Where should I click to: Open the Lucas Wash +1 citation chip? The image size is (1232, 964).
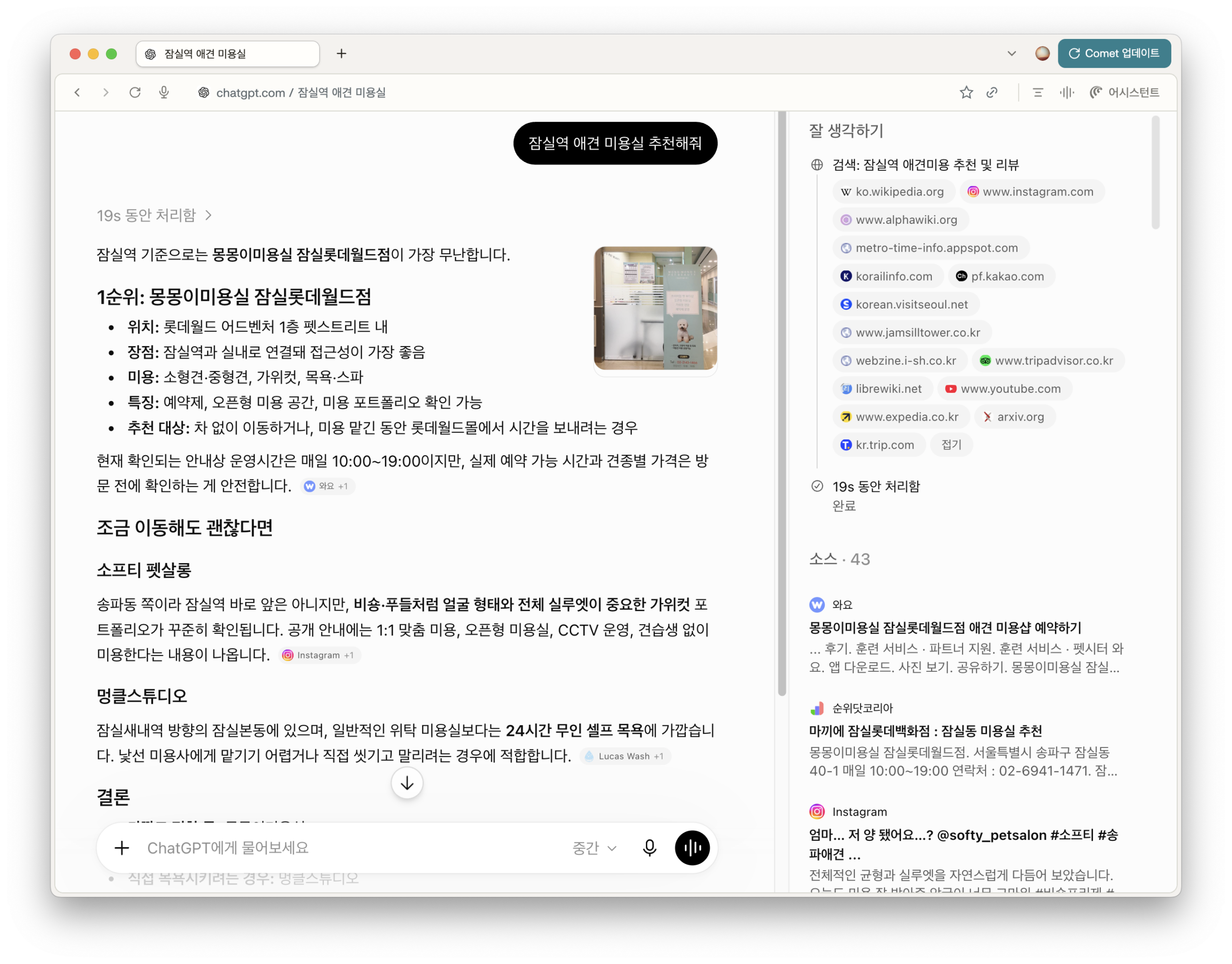(625, 756)
